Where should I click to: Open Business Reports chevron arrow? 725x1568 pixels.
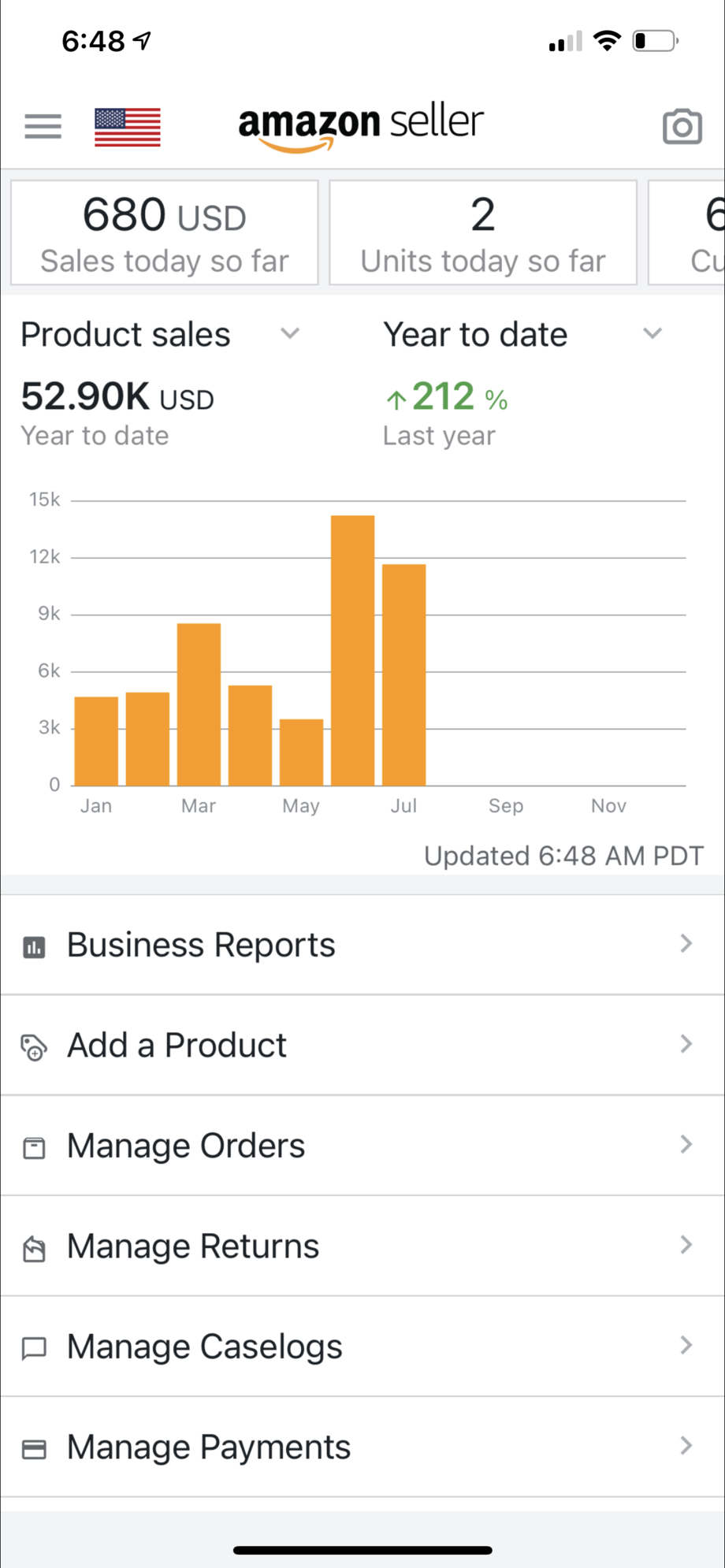686,944
